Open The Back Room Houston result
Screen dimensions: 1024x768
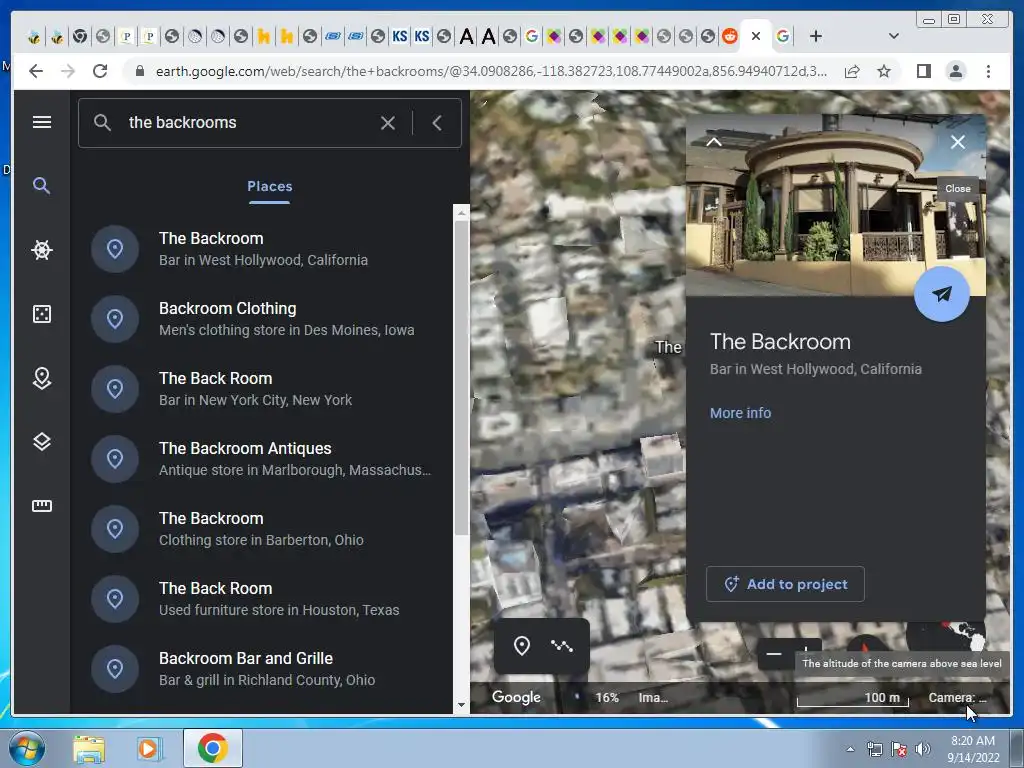266,598
